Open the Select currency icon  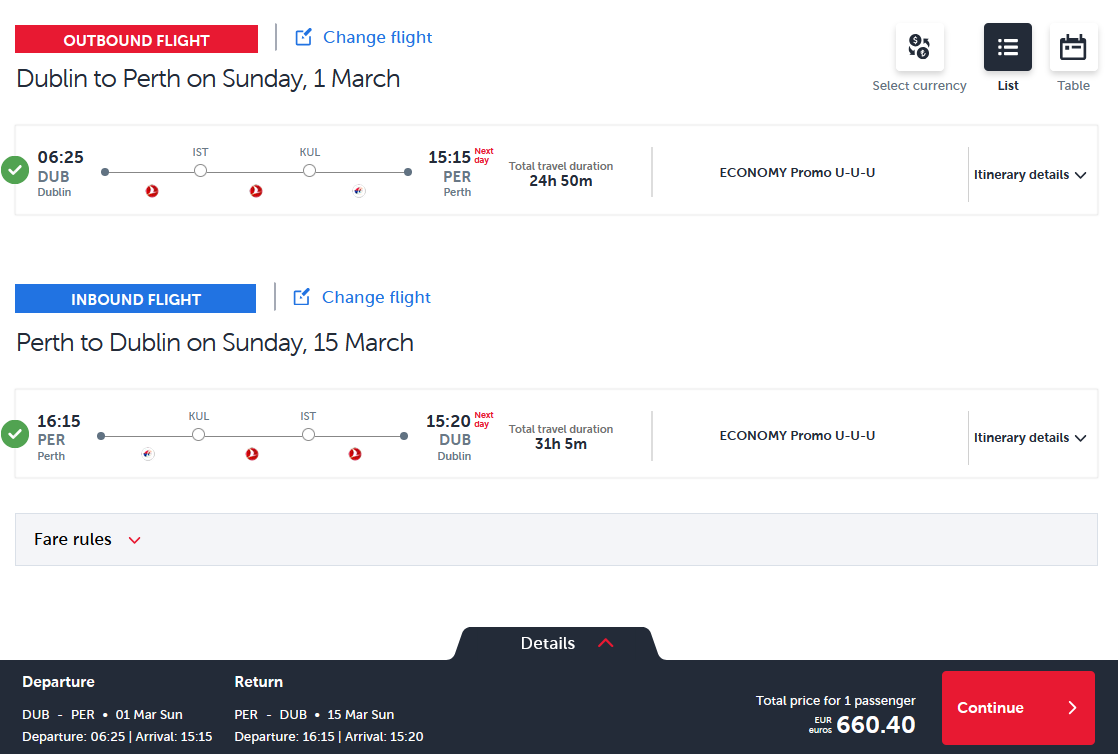coord(919,47)
